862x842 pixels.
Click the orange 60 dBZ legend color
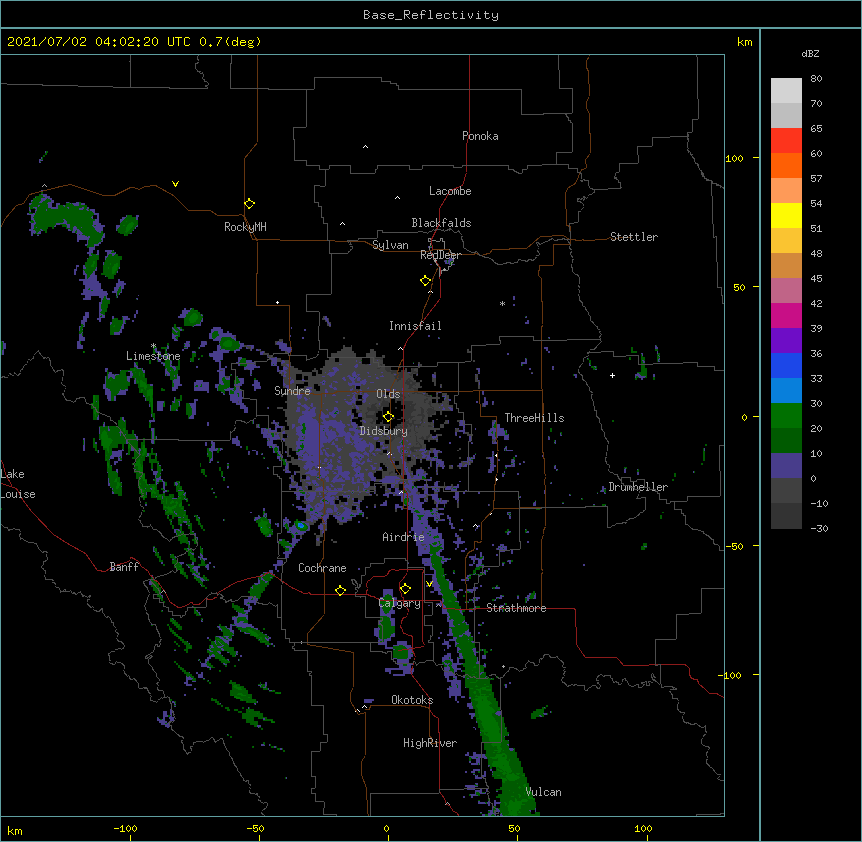click(786, 165)
